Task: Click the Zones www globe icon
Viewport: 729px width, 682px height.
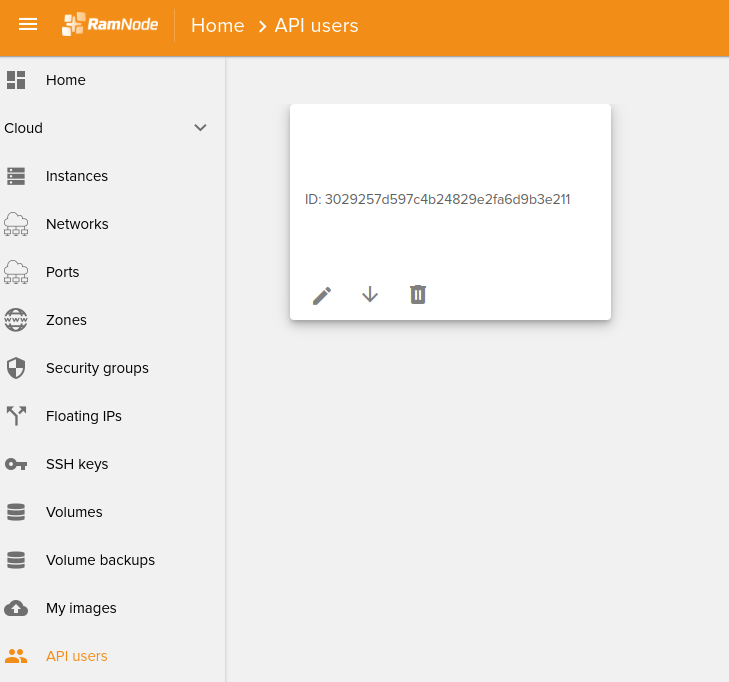Action: pyautogui.click(x=16, y=320)
